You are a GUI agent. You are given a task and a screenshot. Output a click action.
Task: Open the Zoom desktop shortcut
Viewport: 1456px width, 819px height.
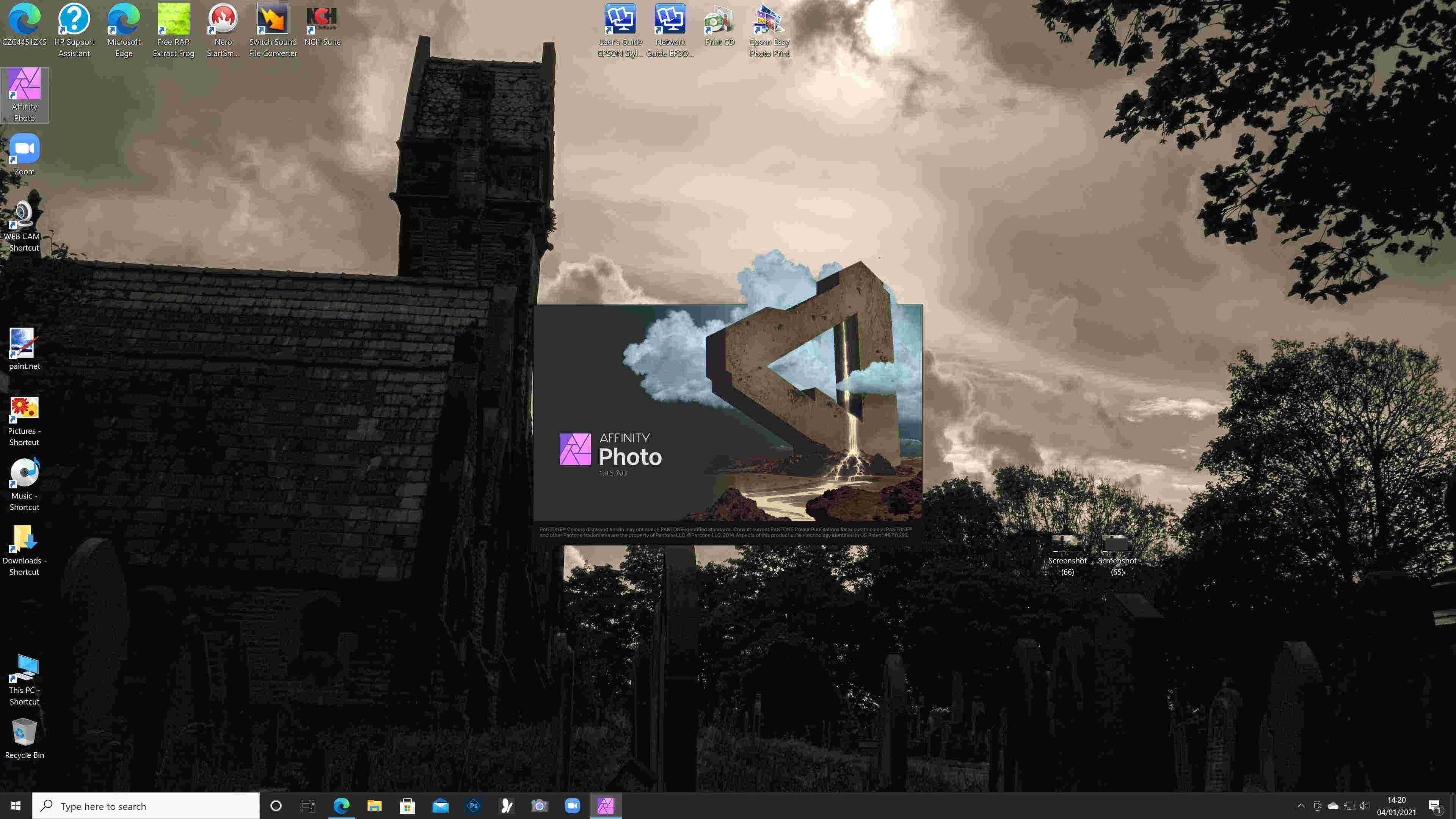coord(24,155)
